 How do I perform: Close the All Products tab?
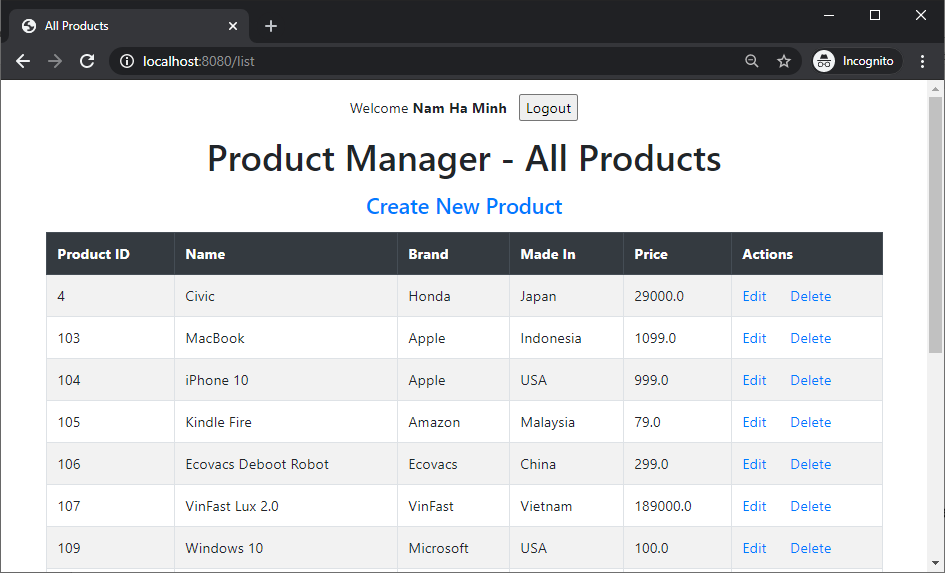233,26
